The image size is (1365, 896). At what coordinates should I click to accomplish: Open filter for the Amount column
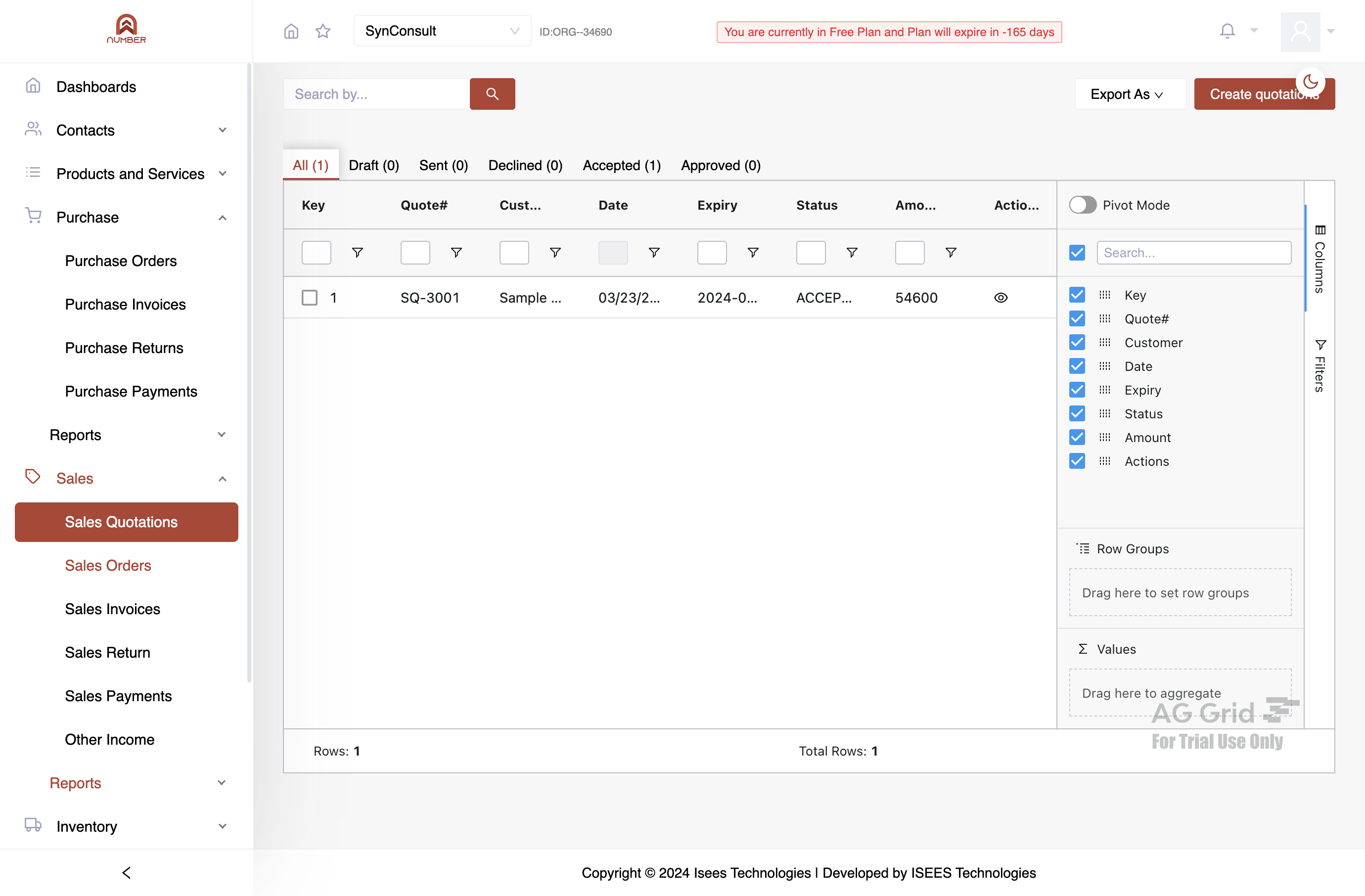coord(951,252)
